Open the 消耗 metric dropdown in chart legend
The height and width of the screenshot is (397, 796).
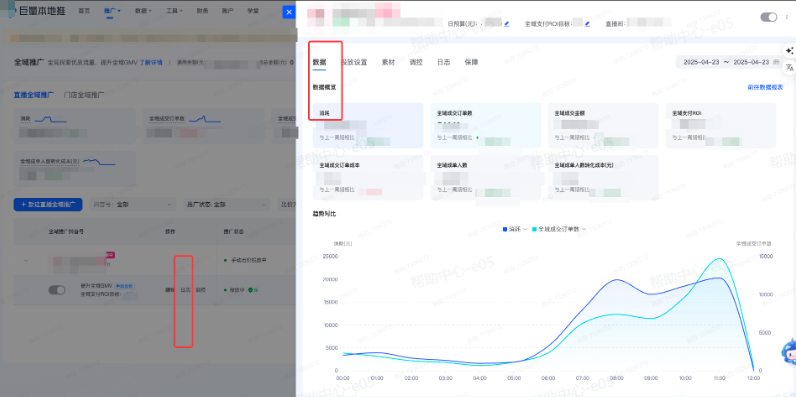click(515, 229)
